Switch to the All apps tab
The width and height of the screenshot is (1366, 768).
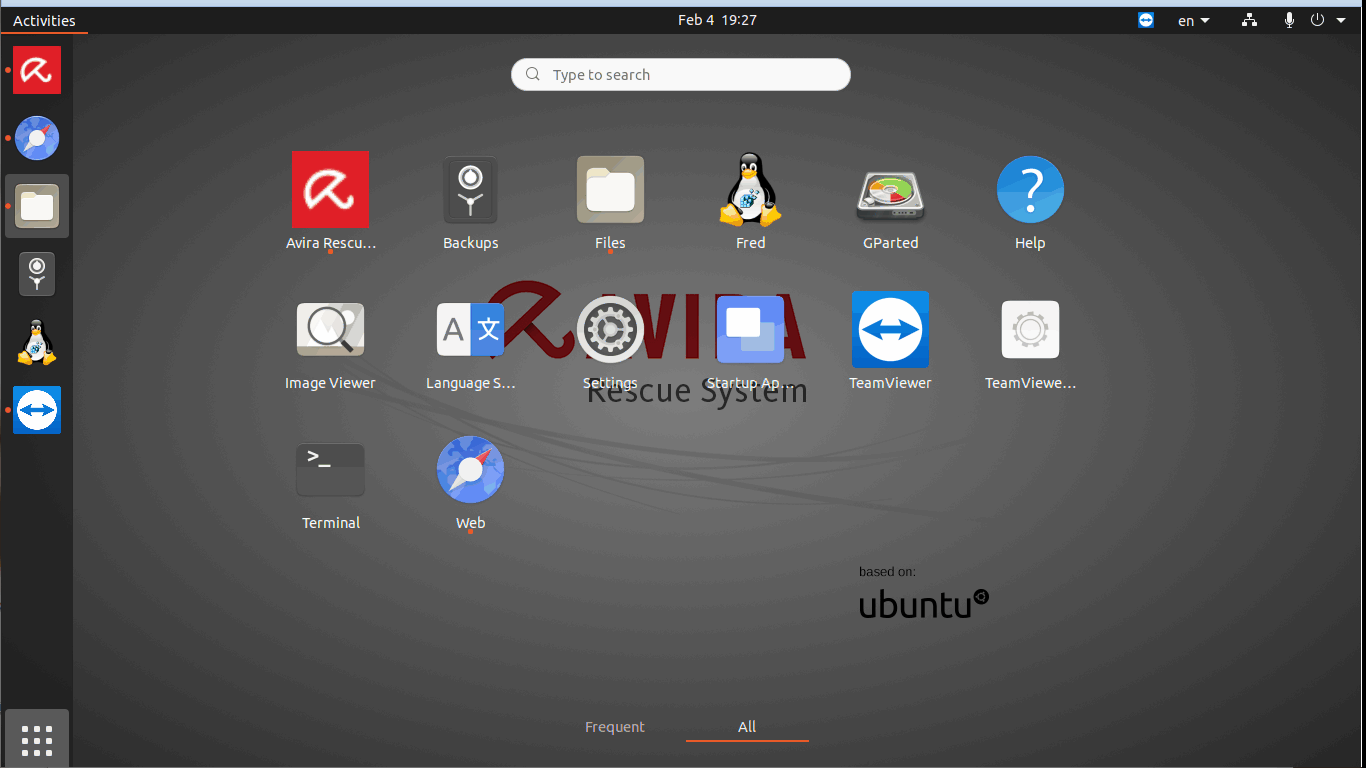point(747,727)
